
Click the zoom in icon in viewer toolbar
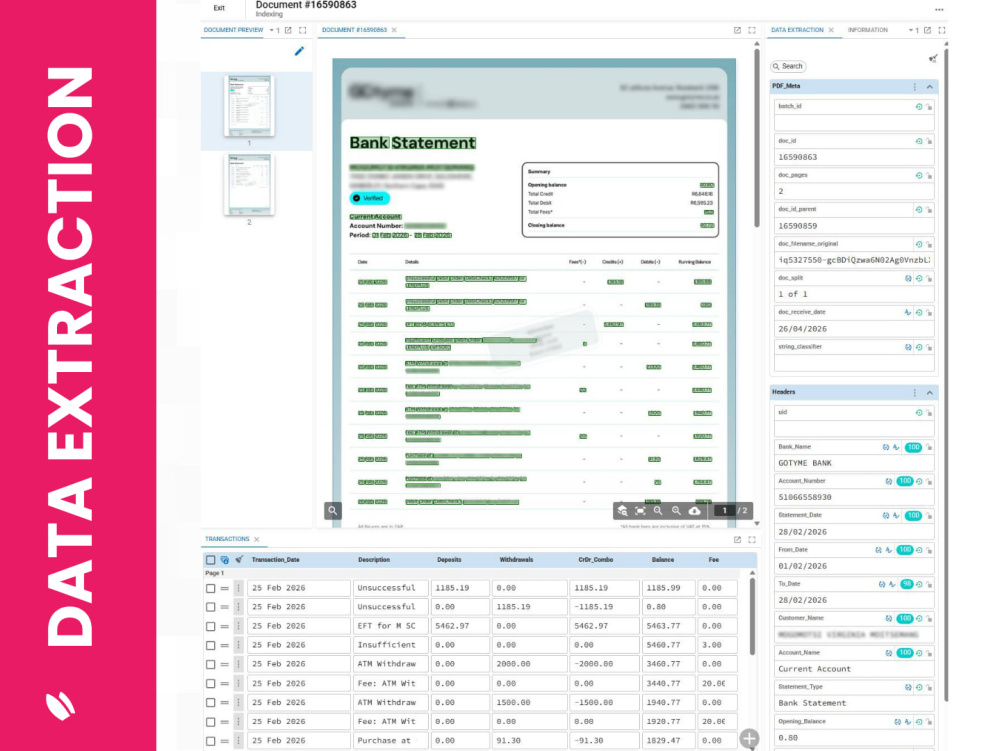tap(676, 511)
